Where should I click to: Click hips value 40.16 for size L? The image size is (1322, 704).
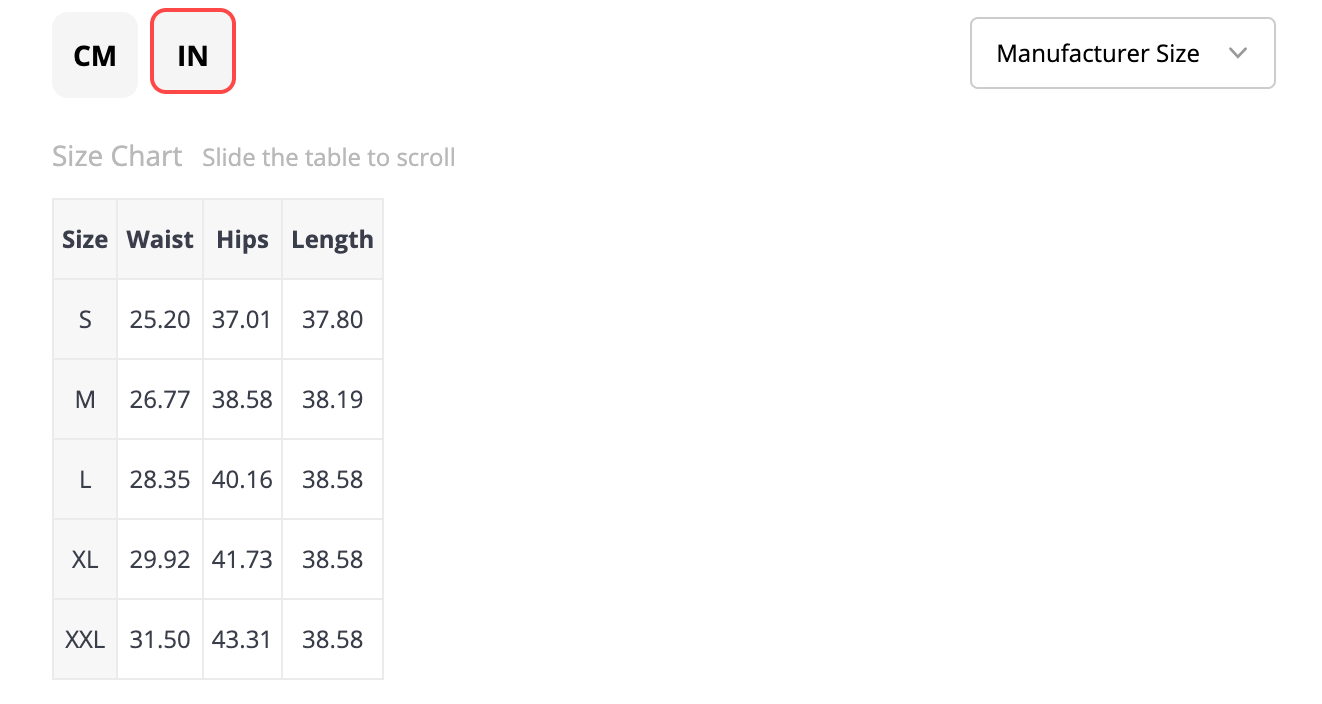[x=243, y=480]
